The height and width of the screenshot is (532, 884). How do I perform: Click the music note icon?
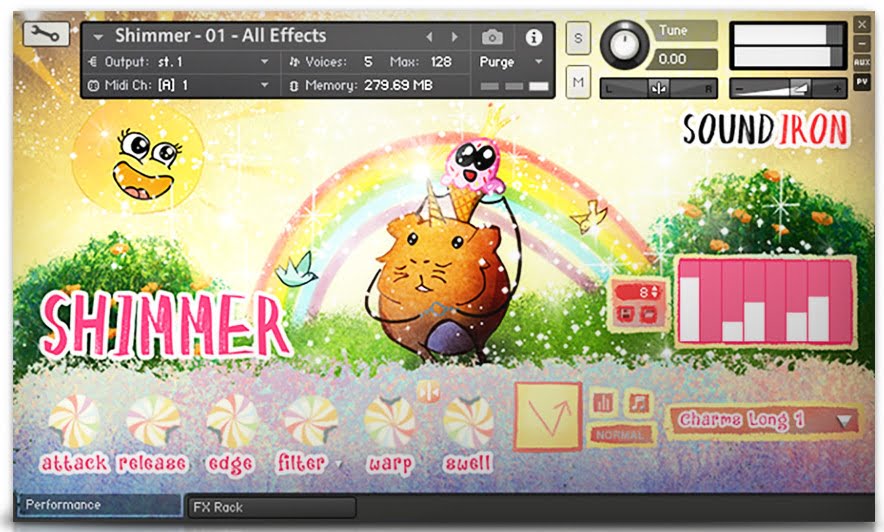(638, 402)
